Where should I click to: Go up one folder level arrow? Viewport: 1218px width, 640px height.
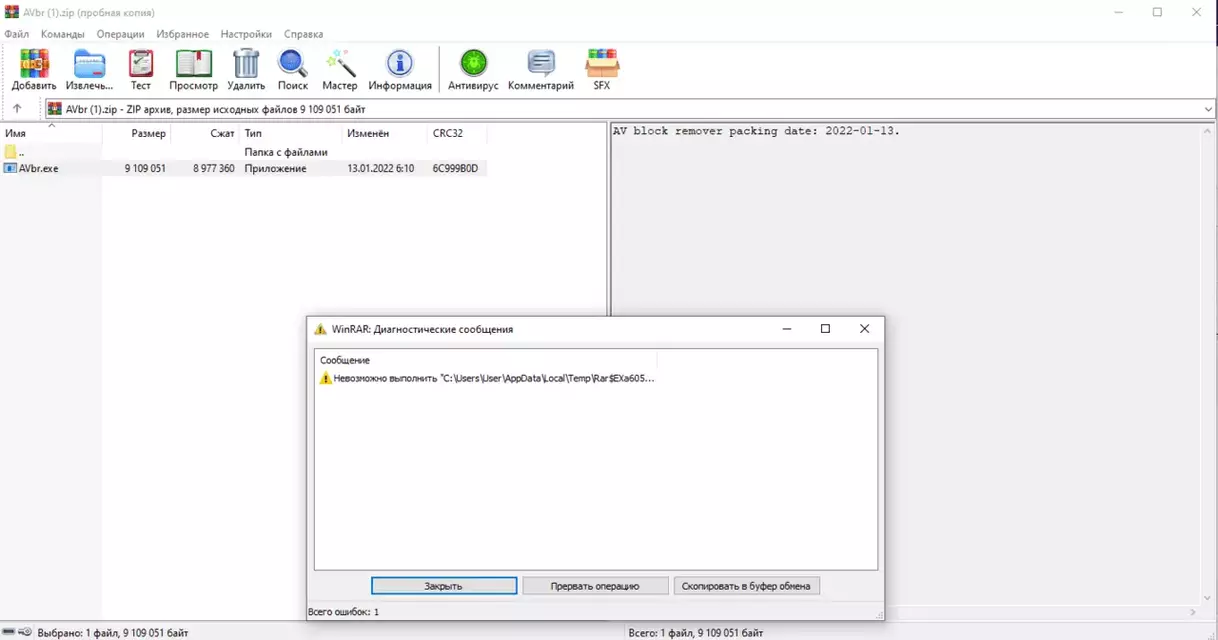17,108
